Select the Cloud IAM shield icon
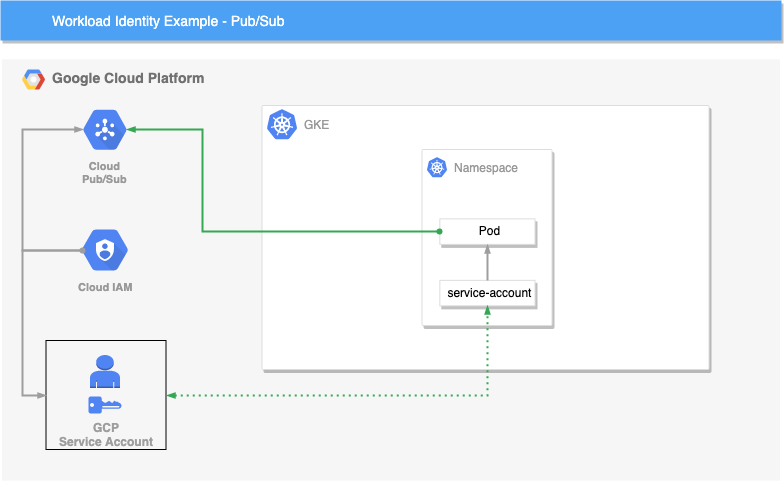This screenshot has width=784, height=481. coord(105,250)
